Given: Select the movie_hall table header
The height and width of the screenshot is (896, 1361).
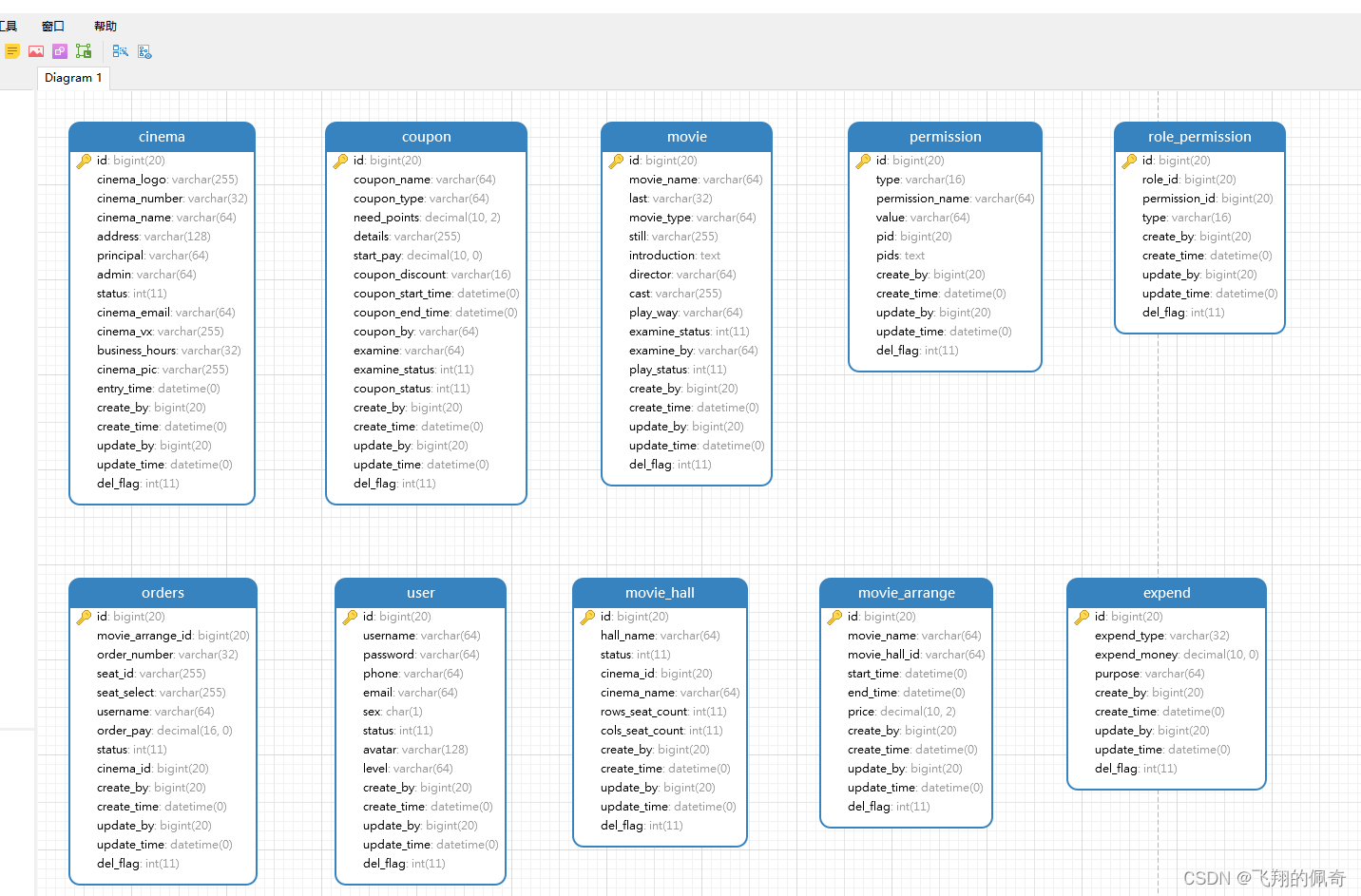Looking at the screenshot, I should (660, 593).
